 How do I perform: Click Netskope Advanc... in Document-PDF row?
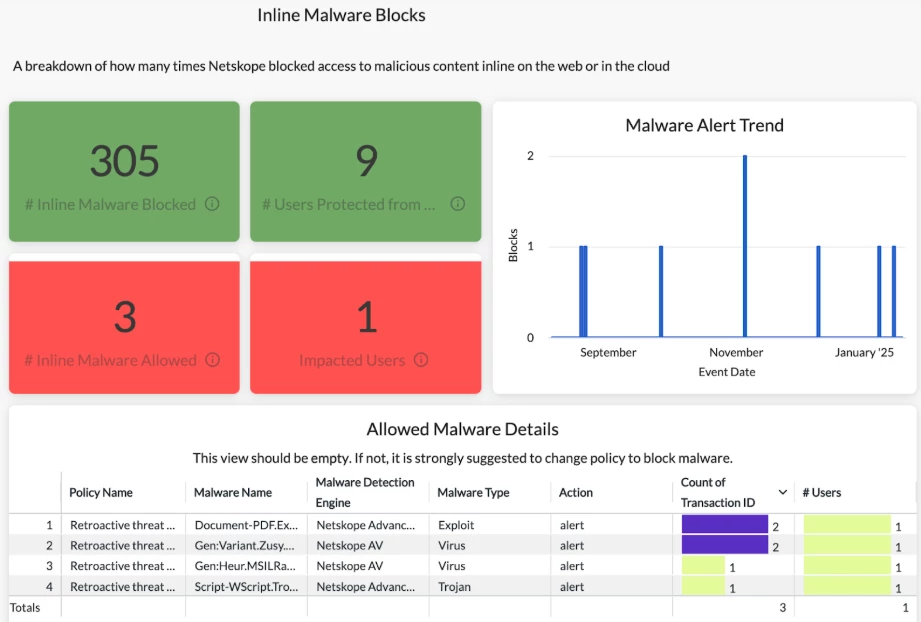pyautogui.click(x=365, y=525)
